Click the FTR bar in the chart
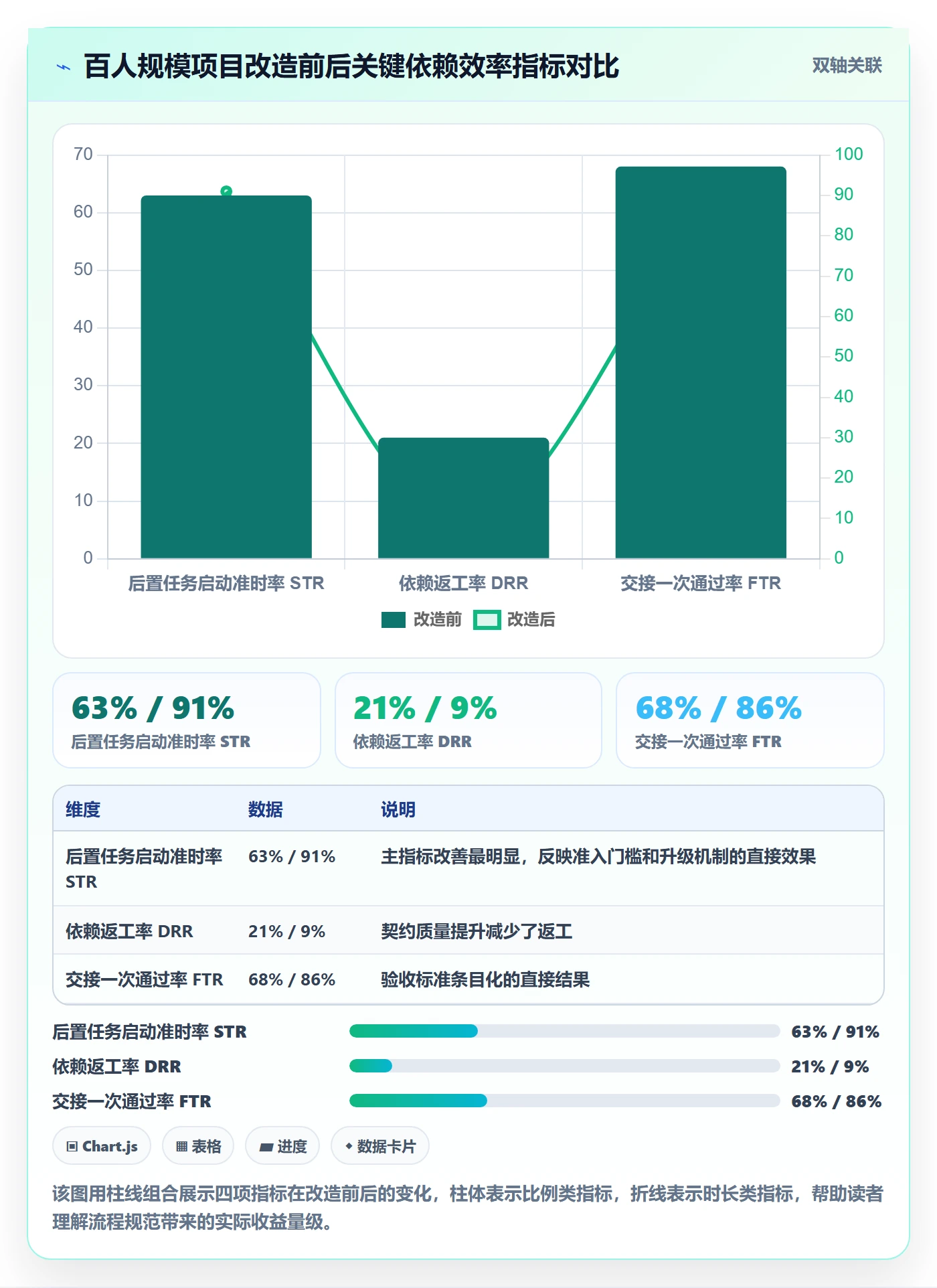 [701, 362]
